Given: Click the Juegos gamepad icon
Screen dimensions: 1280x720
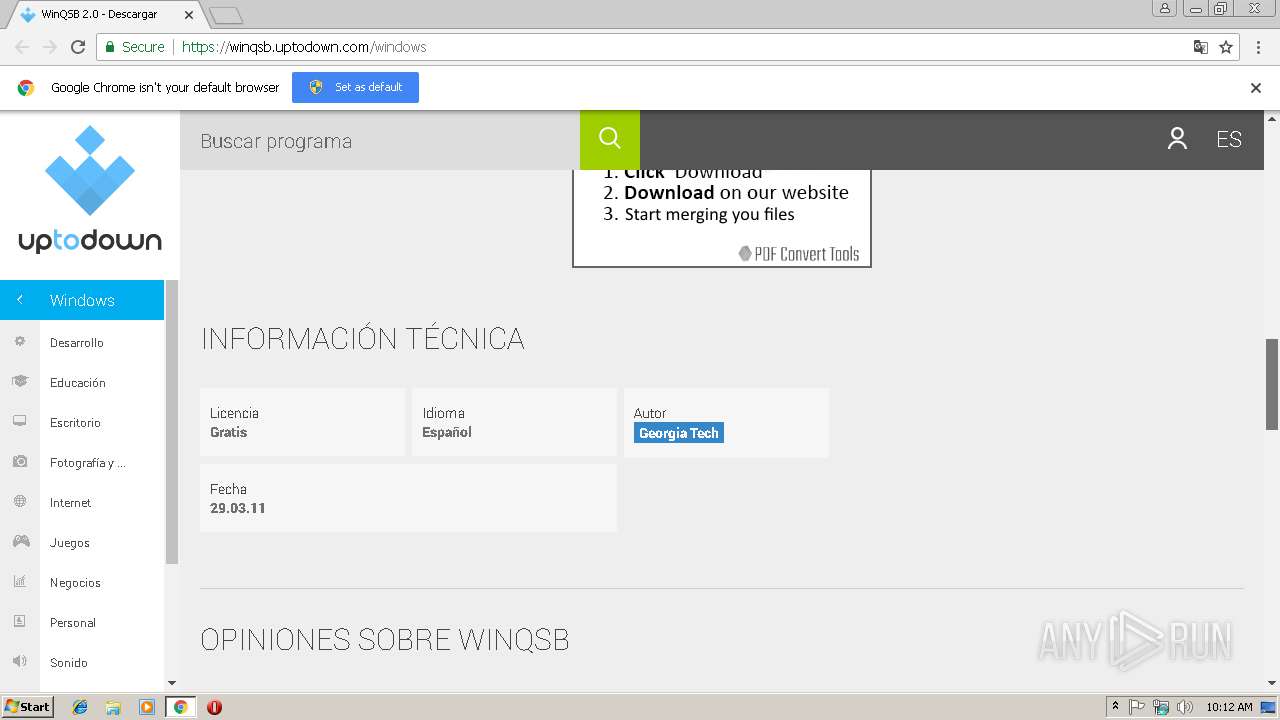Looking at the screenshot, I should click(x=20, y=542).
